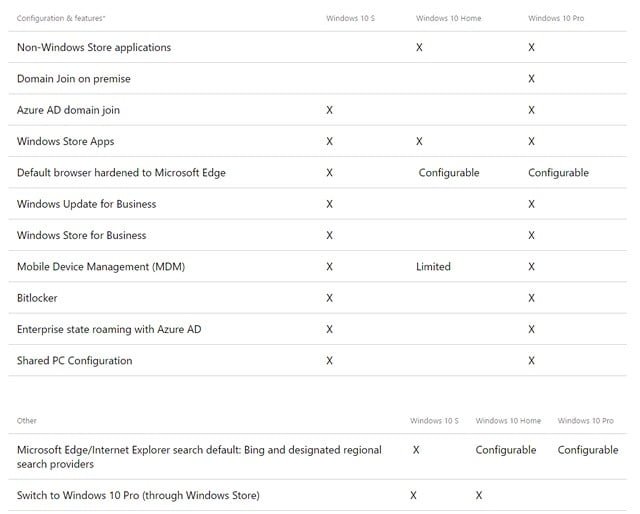Select the Switch to Windows 10 Pro row label

[x=138, y=495]
